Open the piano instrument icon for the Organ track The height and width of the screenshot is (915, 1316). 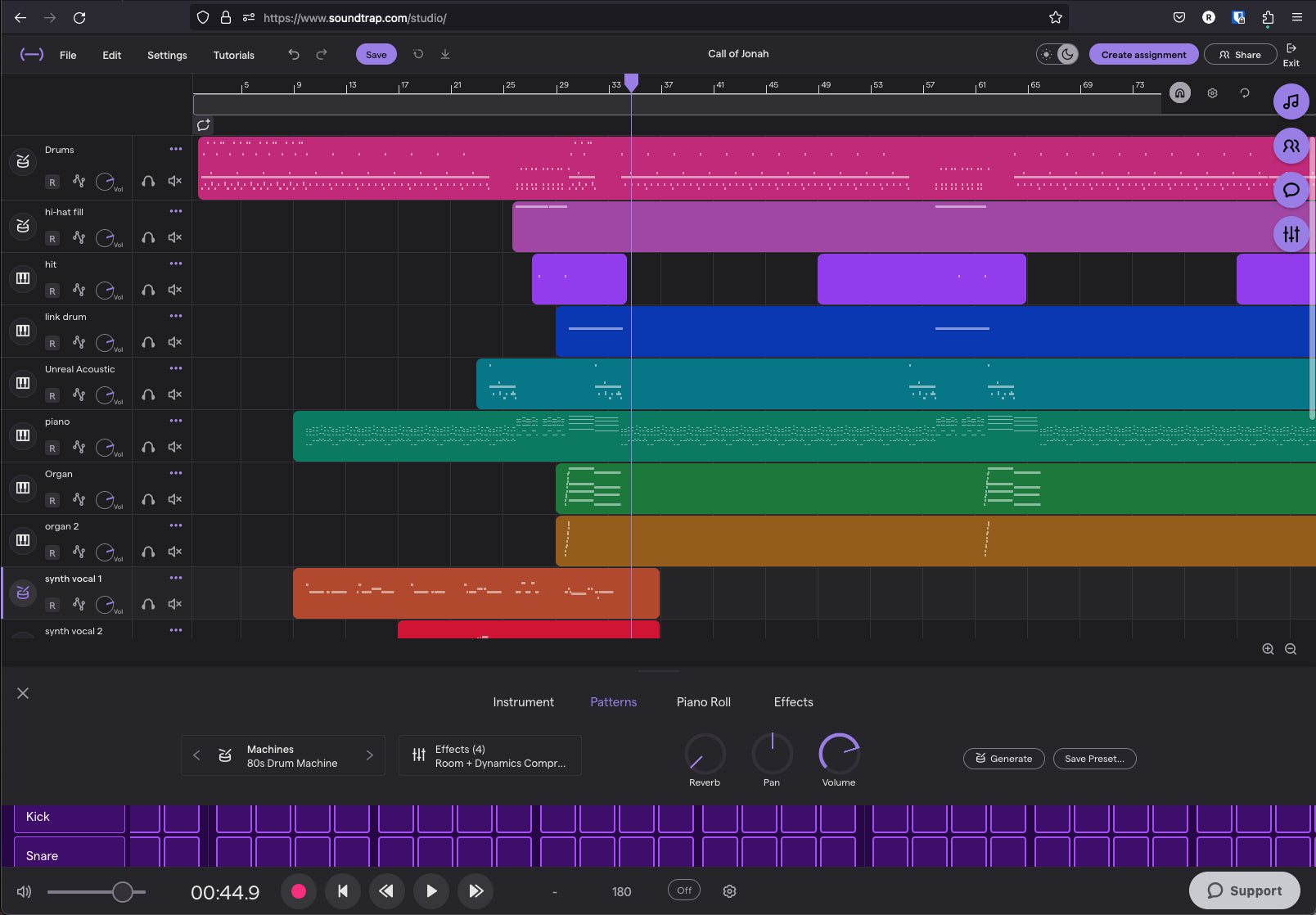[x=22, y=488]
